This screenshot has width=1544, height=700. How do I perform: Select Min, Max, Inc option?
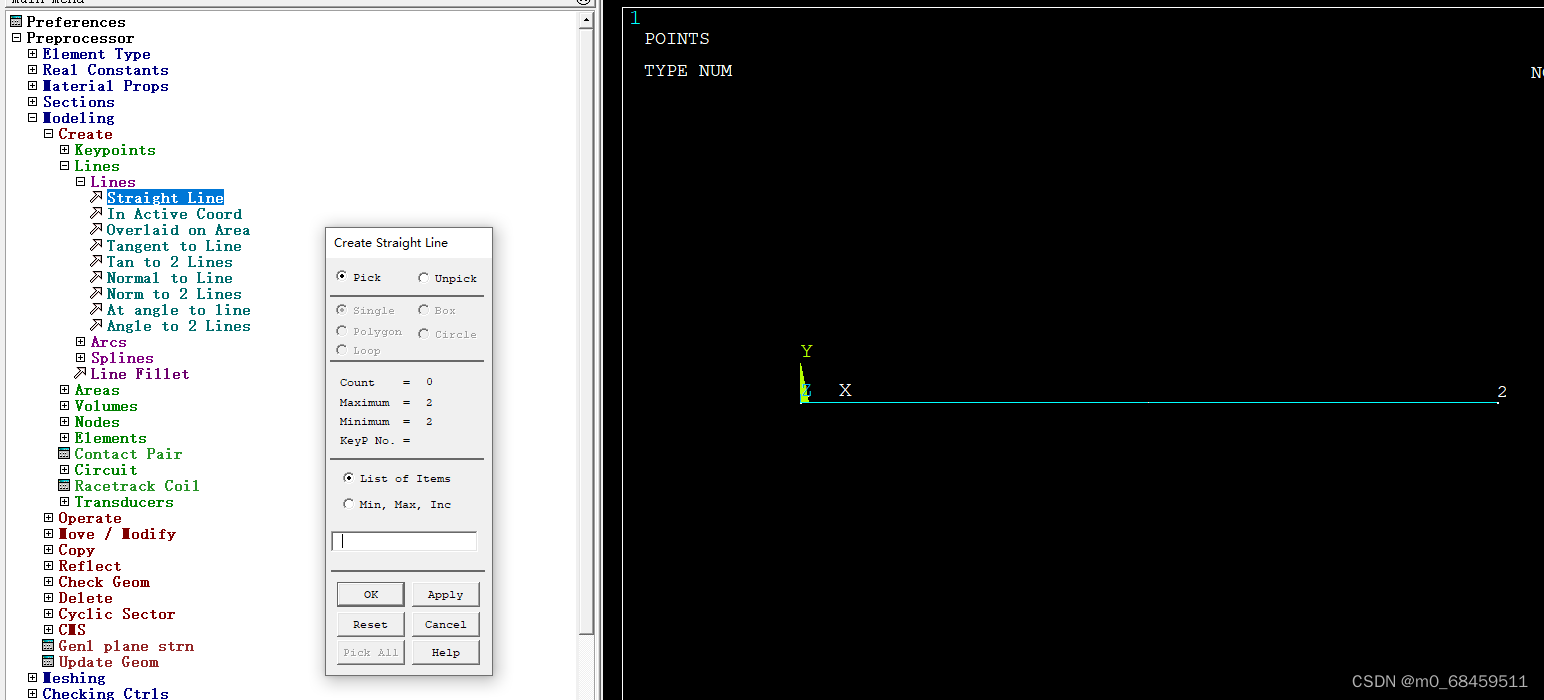[348, 504]
